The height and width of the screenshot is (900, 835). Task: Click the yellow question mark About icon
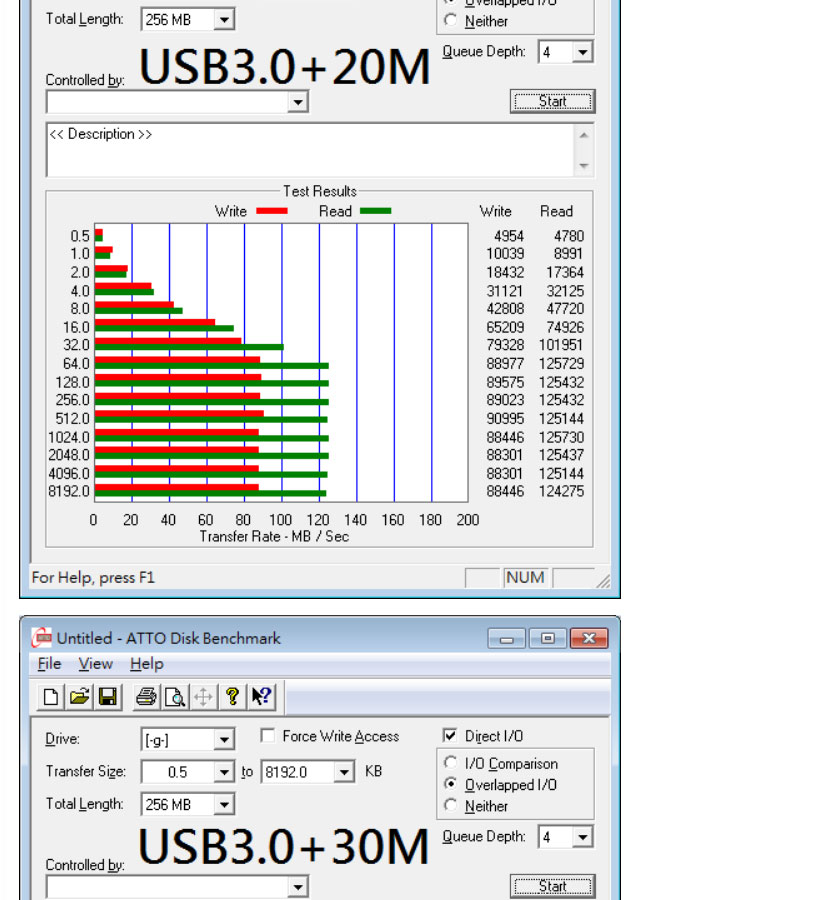click(x=232, y=697)
